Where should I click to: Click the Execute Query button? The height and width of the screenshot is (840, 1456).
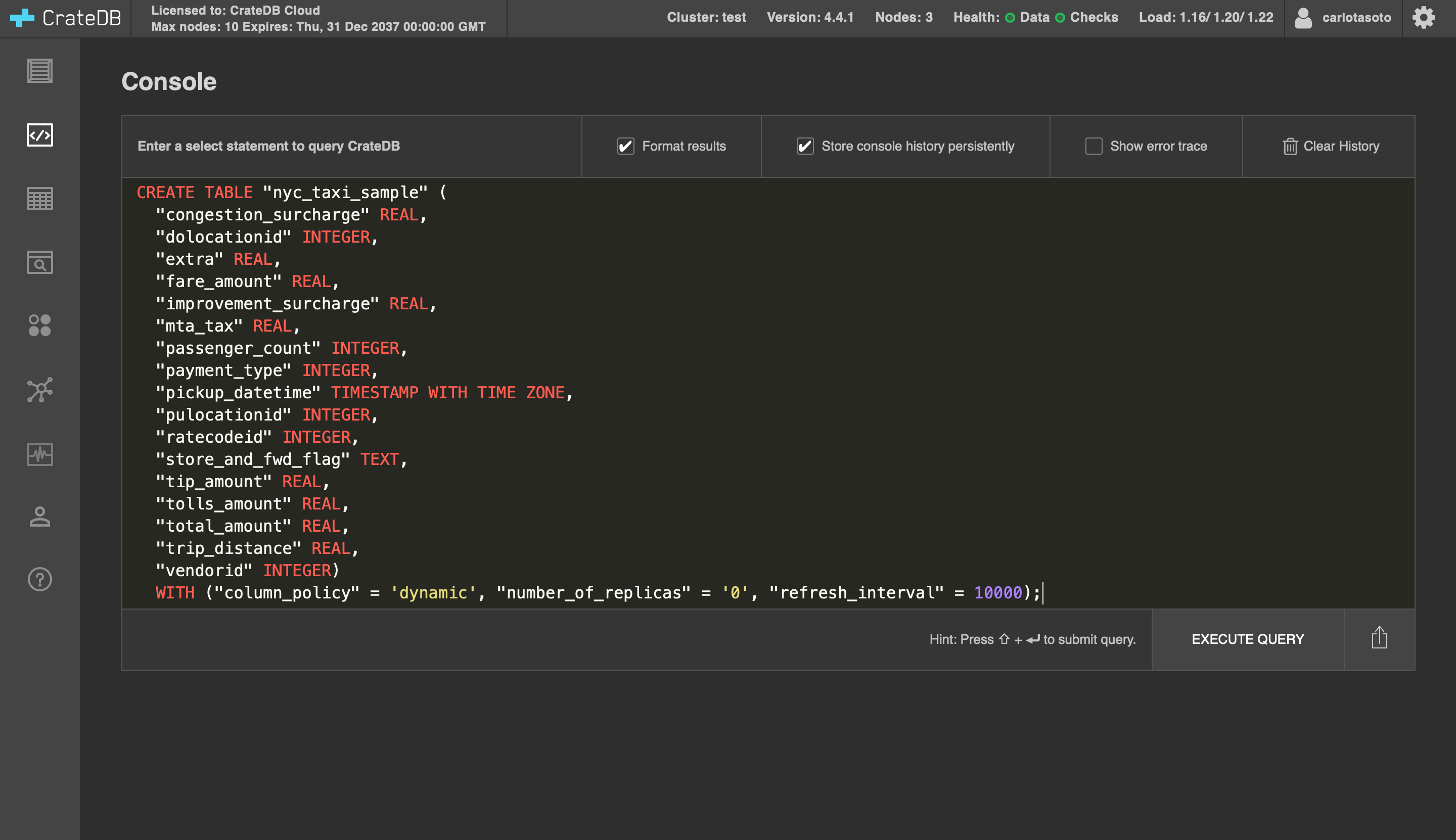[1248, 639]
